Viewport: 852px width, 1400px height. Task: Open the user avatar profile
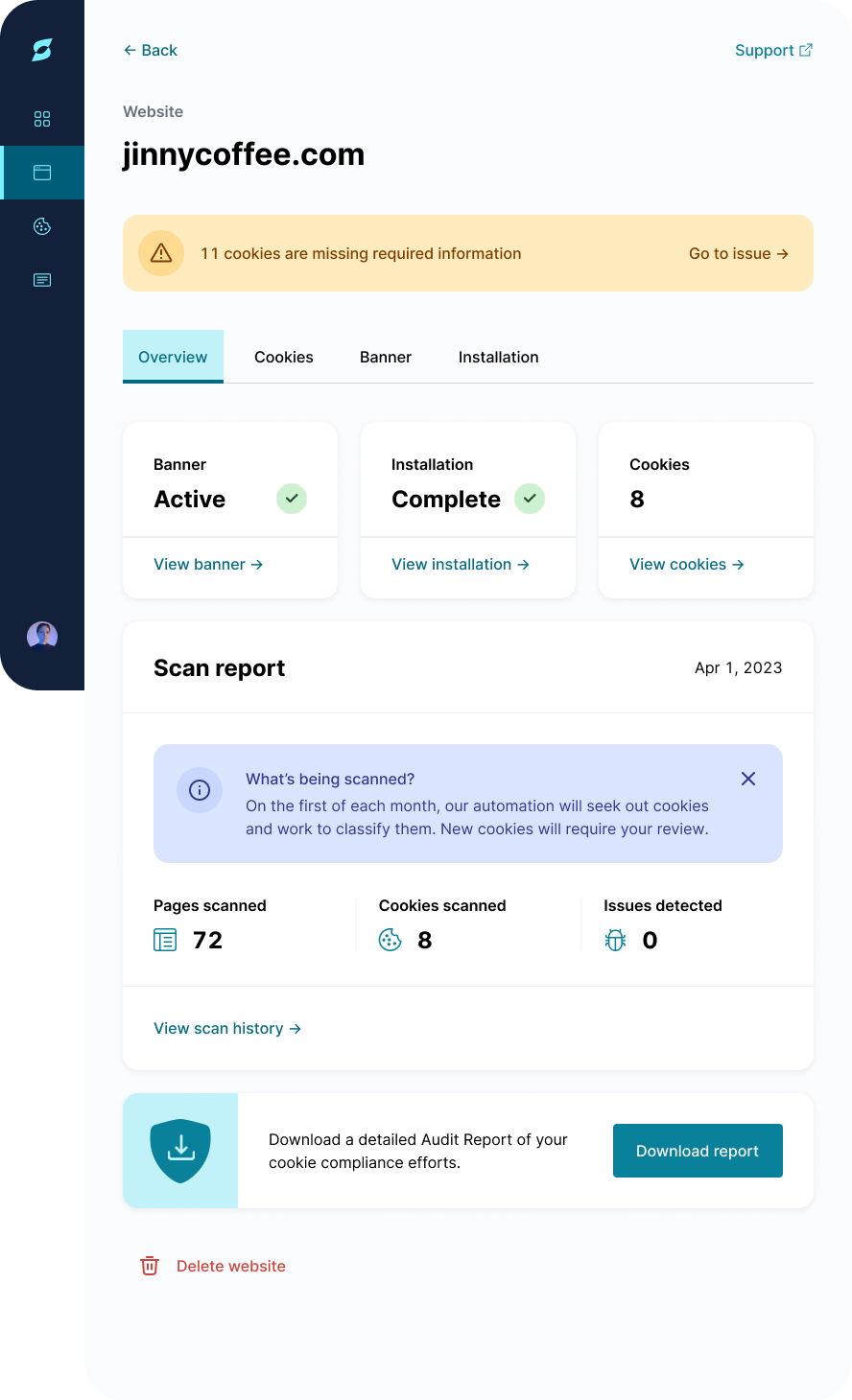point(42,636)
